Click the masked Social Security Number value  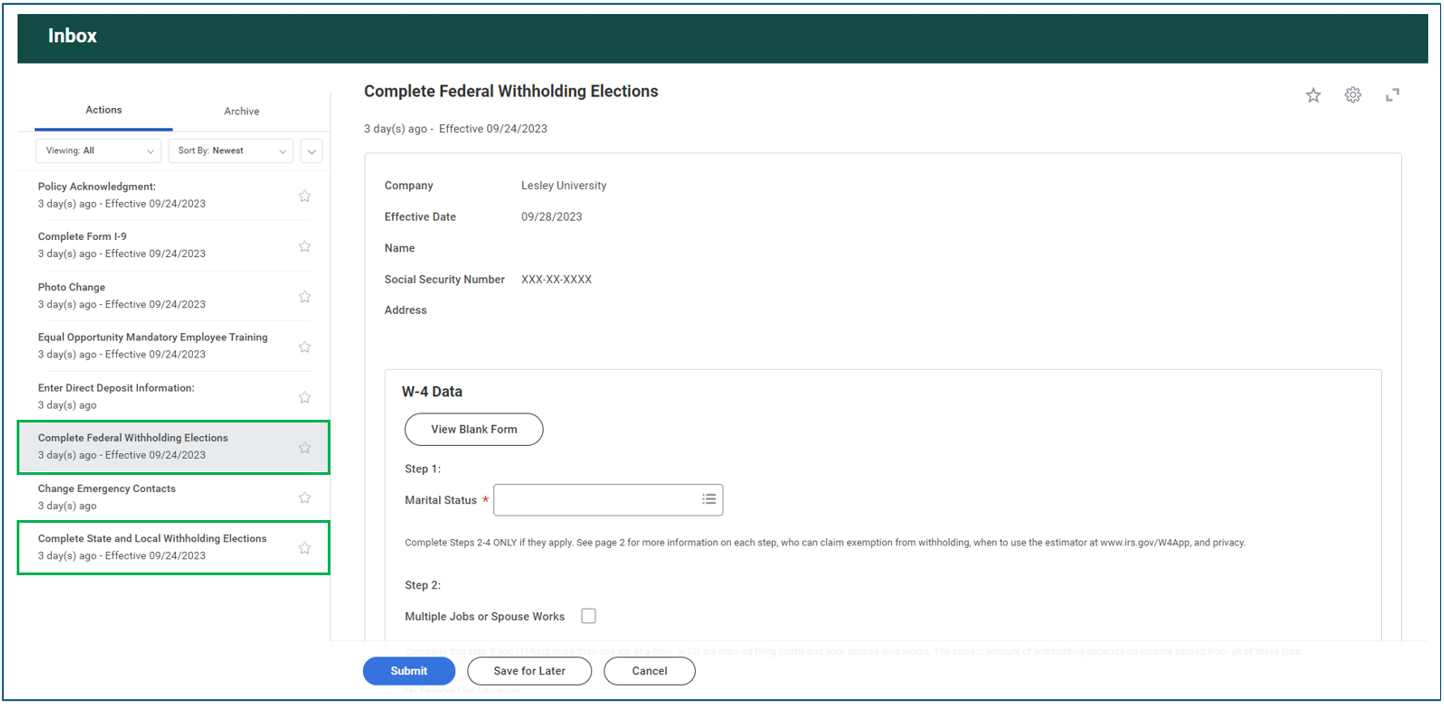(x=557, y=279)
